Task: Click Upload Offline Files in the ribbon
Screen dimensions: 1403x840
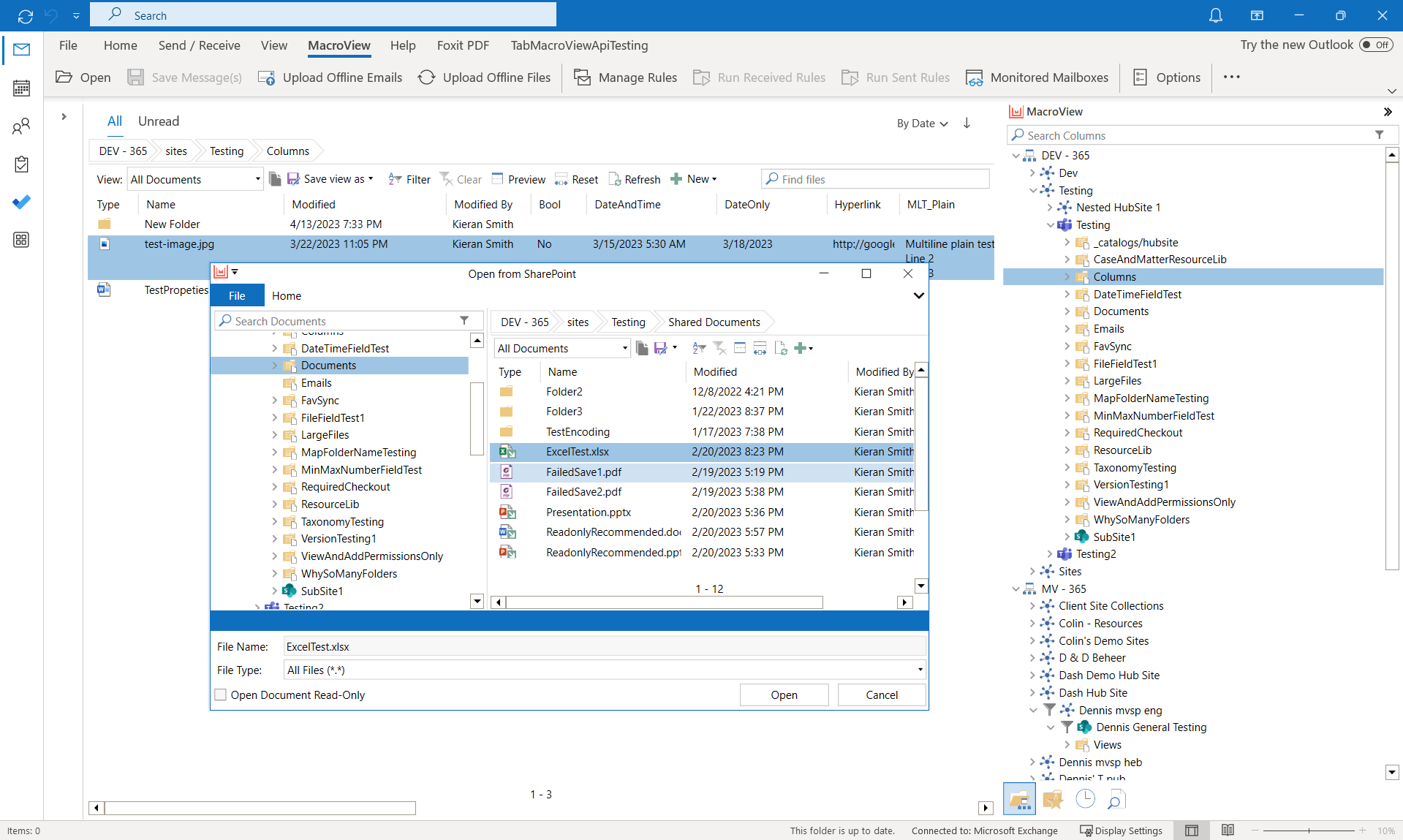Action: (485, 77)
